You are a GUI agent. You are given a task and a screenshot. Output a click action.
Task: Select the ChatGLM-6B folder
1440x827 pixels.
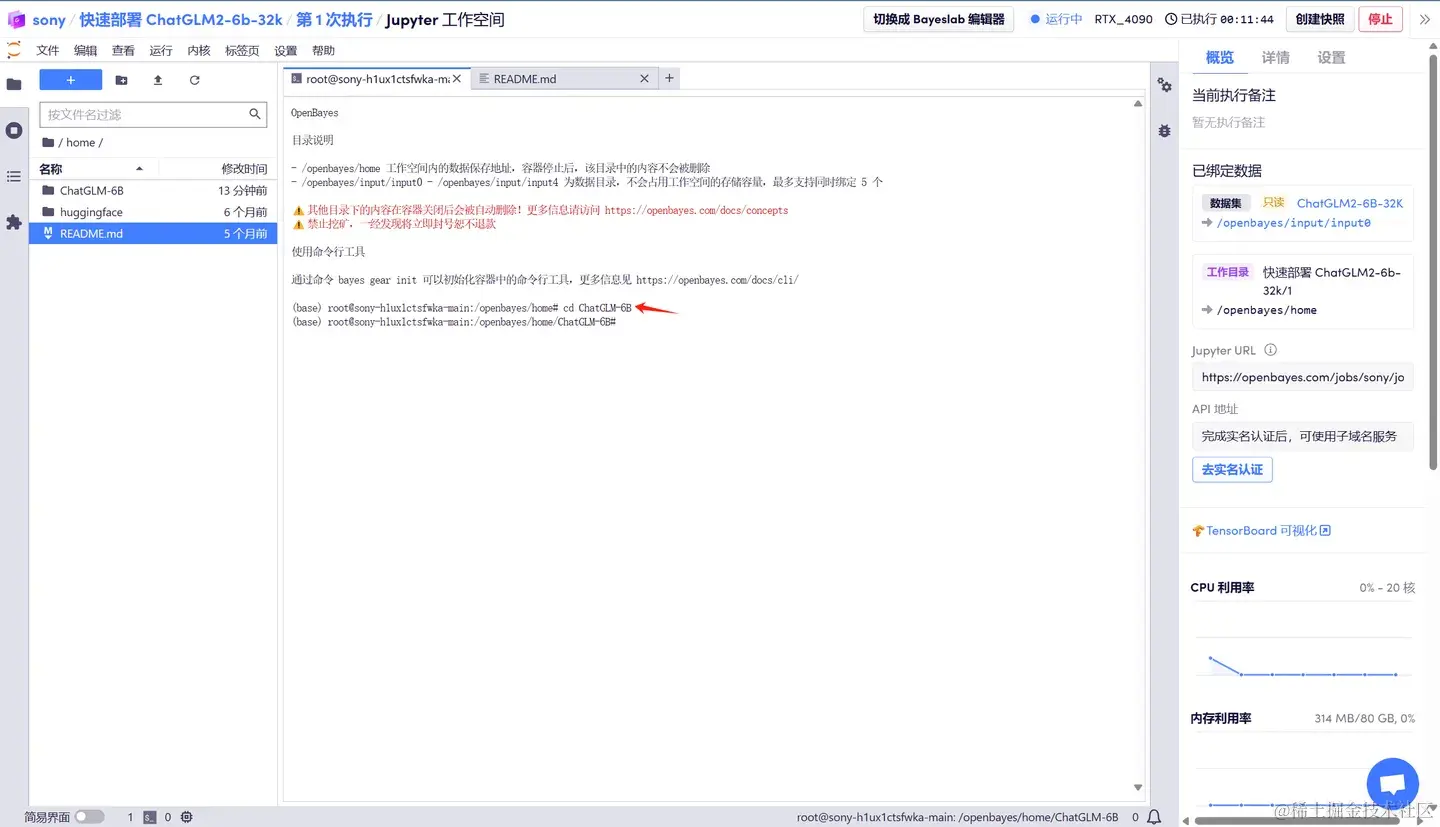[x=153, y=190]
